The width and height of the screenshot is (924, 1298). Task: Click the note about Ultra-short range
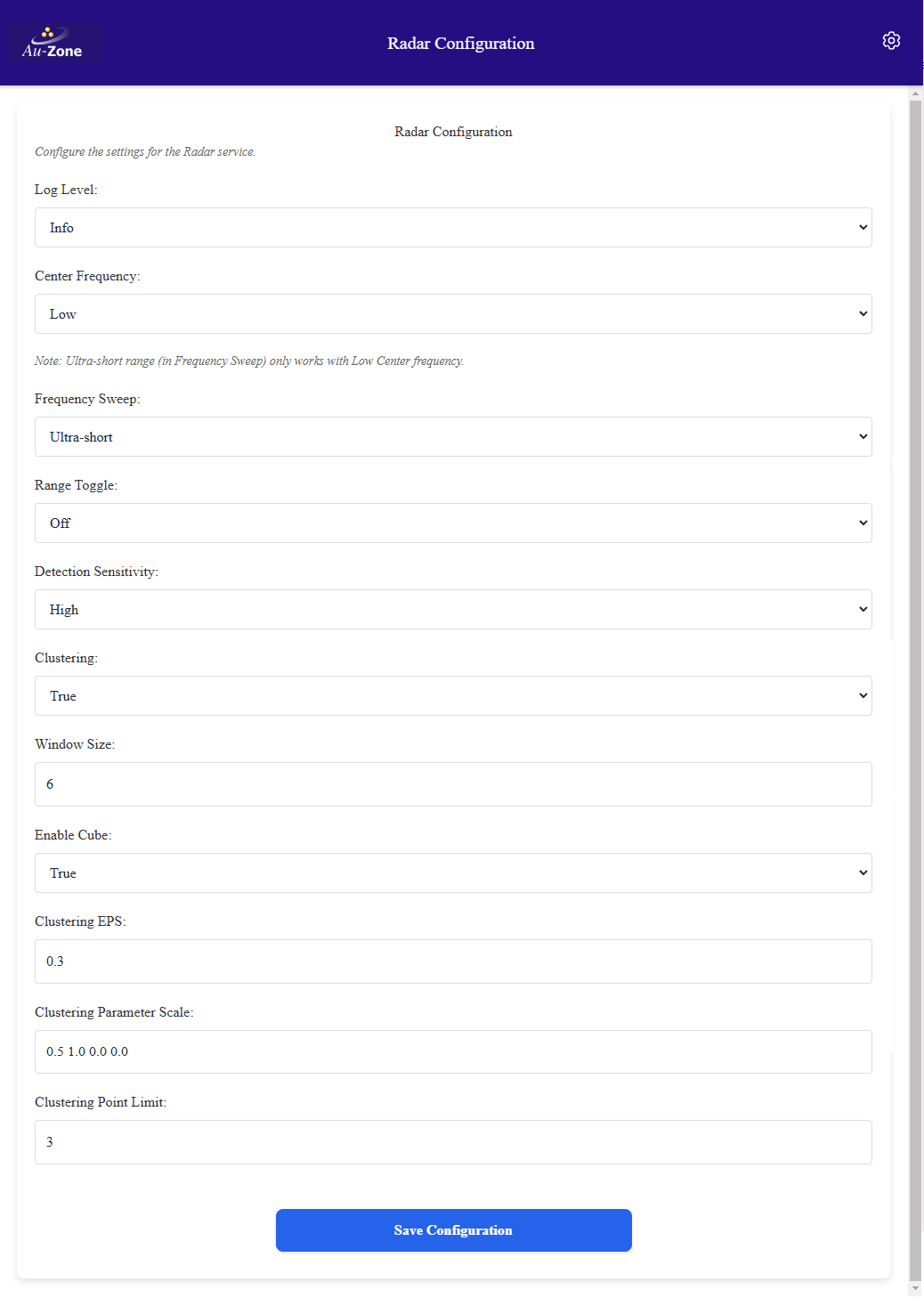249,361
